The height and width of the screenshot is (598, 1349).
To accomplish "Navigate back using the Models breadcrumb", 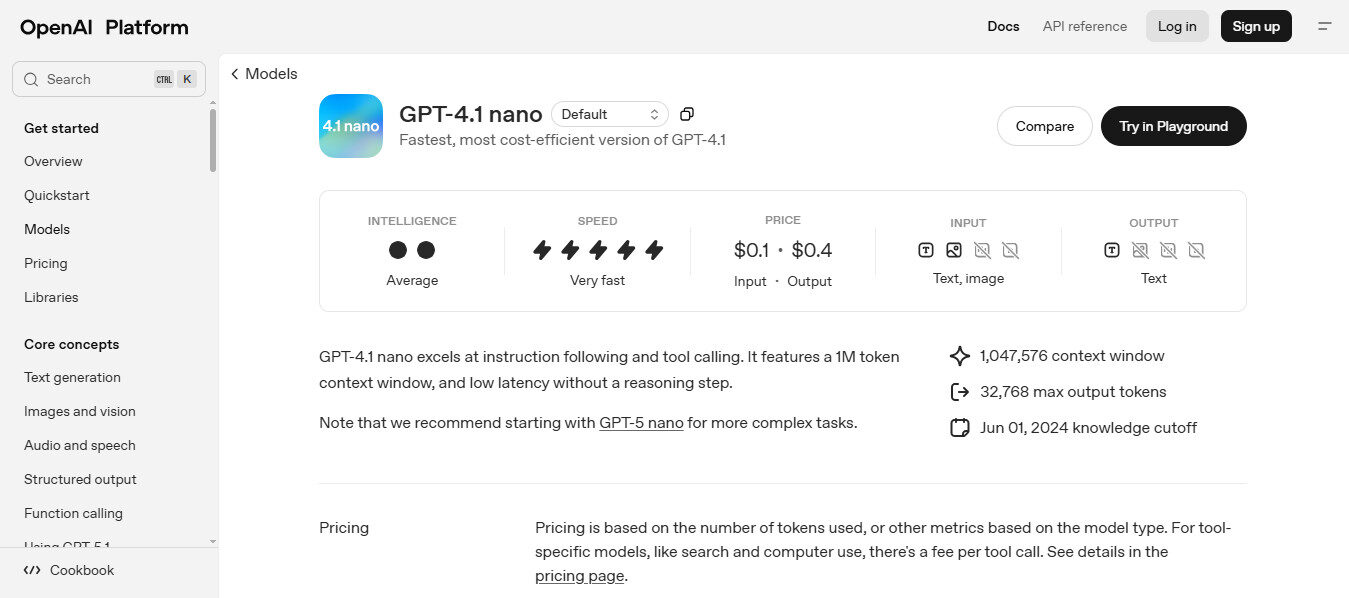I will click(263, 73).
